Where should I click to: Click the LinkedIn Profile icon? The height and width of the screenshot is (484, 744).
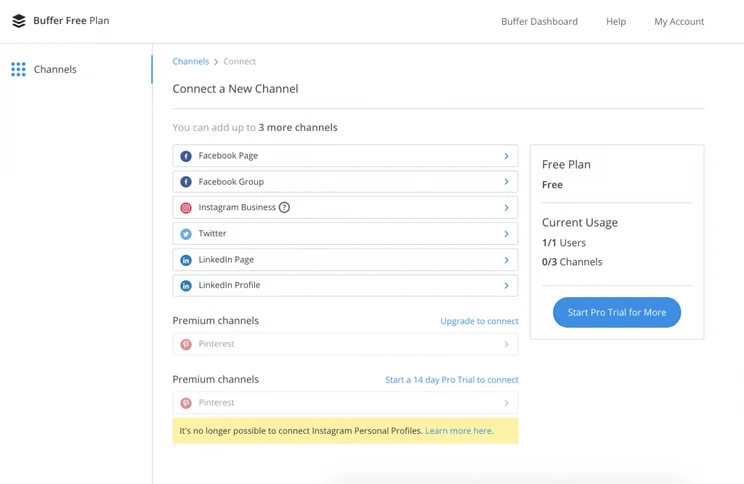point(186,286)
